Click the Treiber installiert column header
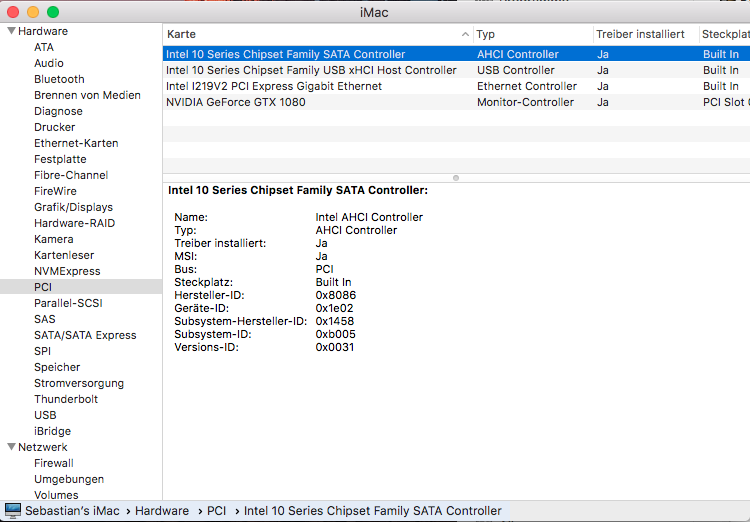Viewport: 750px width, 522px height. 640,34
